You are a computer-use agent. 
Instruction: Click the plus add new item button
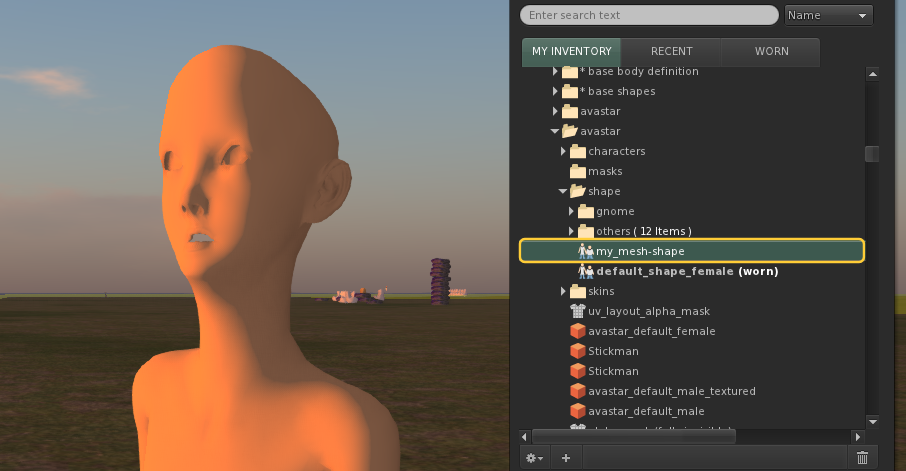click(x=566, y=458)
